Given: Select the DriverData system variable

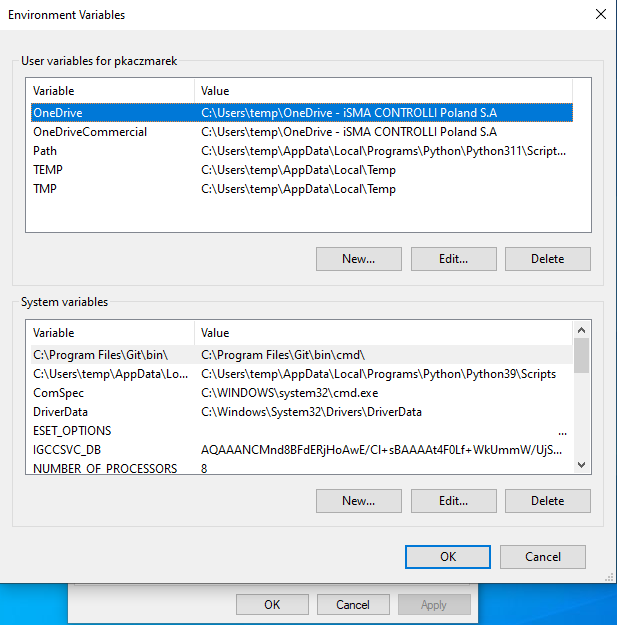Looking at the screenshot, I should [x=60, y=412].
